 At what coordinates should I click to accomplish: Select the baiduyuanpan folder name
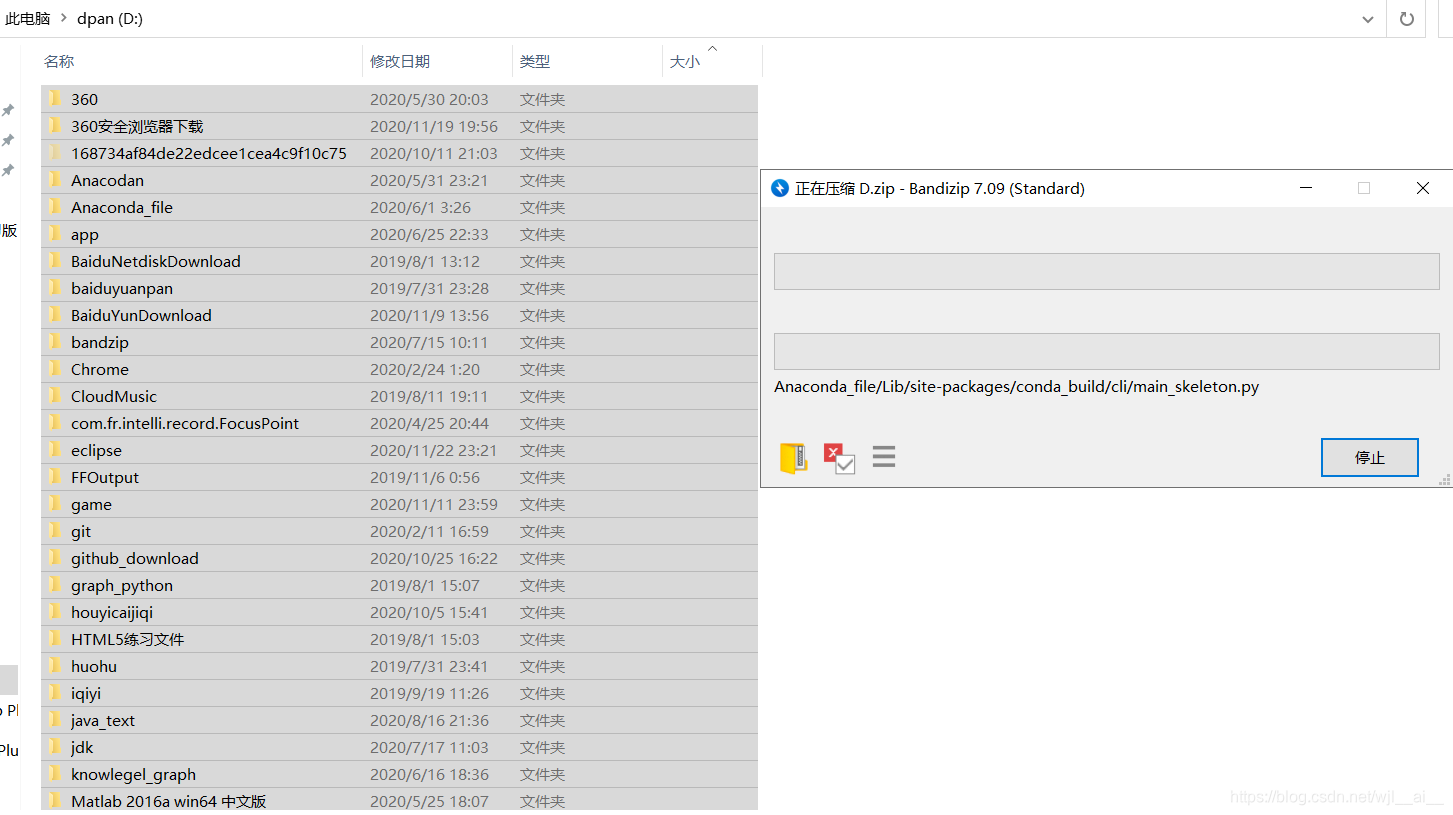pos(122,288)
